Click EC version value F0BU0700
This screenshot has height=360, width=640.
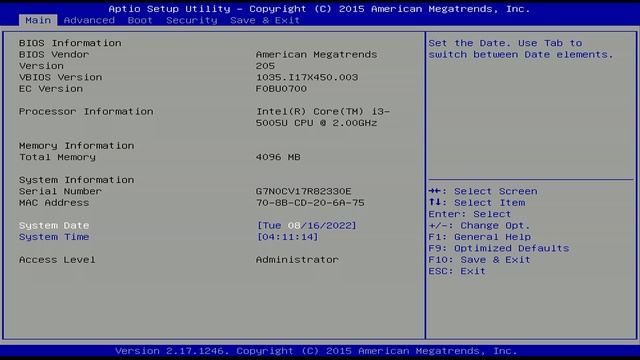pyautogui.click(x=281, y=89)
